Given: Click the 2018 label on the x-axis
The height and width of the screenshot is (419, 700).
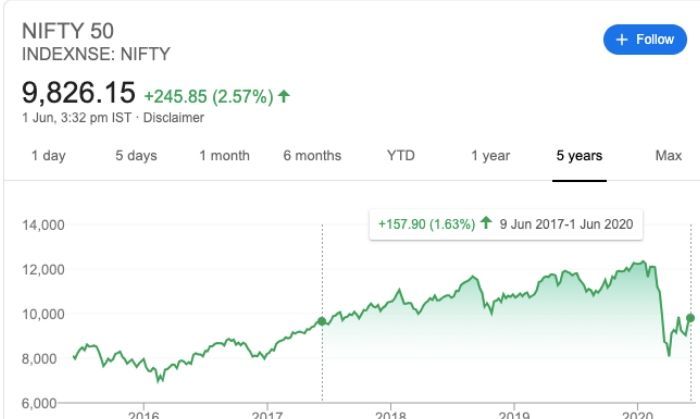Looking at the screenshot, I should coord(390,413).
